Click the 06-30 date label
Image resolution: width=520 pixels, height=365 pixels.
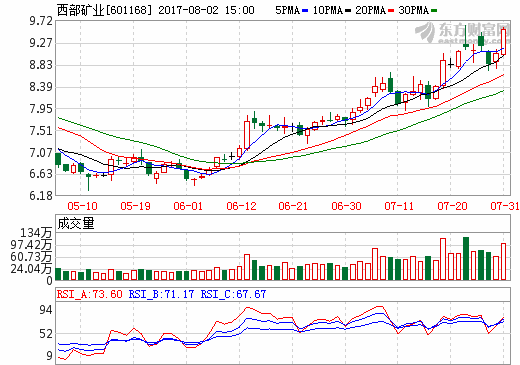click(x=346, y=206)
